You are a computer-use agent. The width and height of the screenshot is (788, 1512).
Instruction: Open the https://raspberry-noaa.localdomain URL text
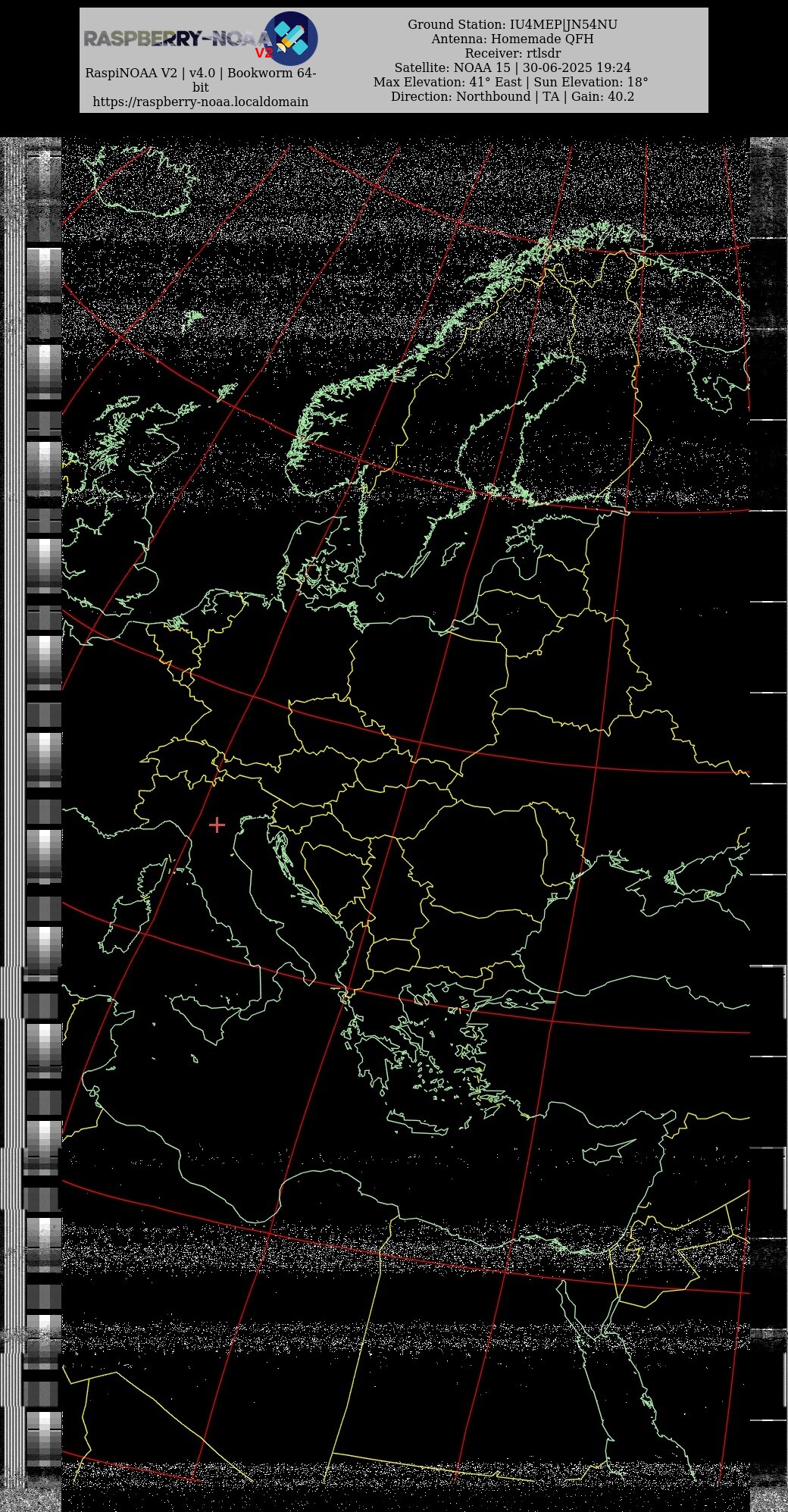(x=201, y=102)
